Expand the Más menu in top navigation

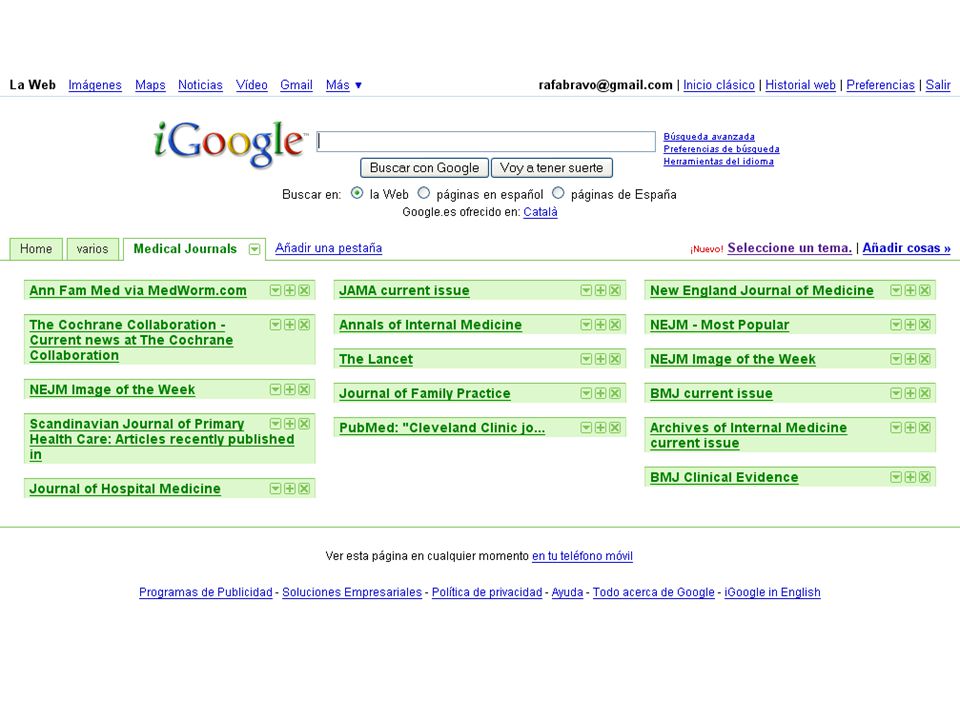(x=343, y=85)
